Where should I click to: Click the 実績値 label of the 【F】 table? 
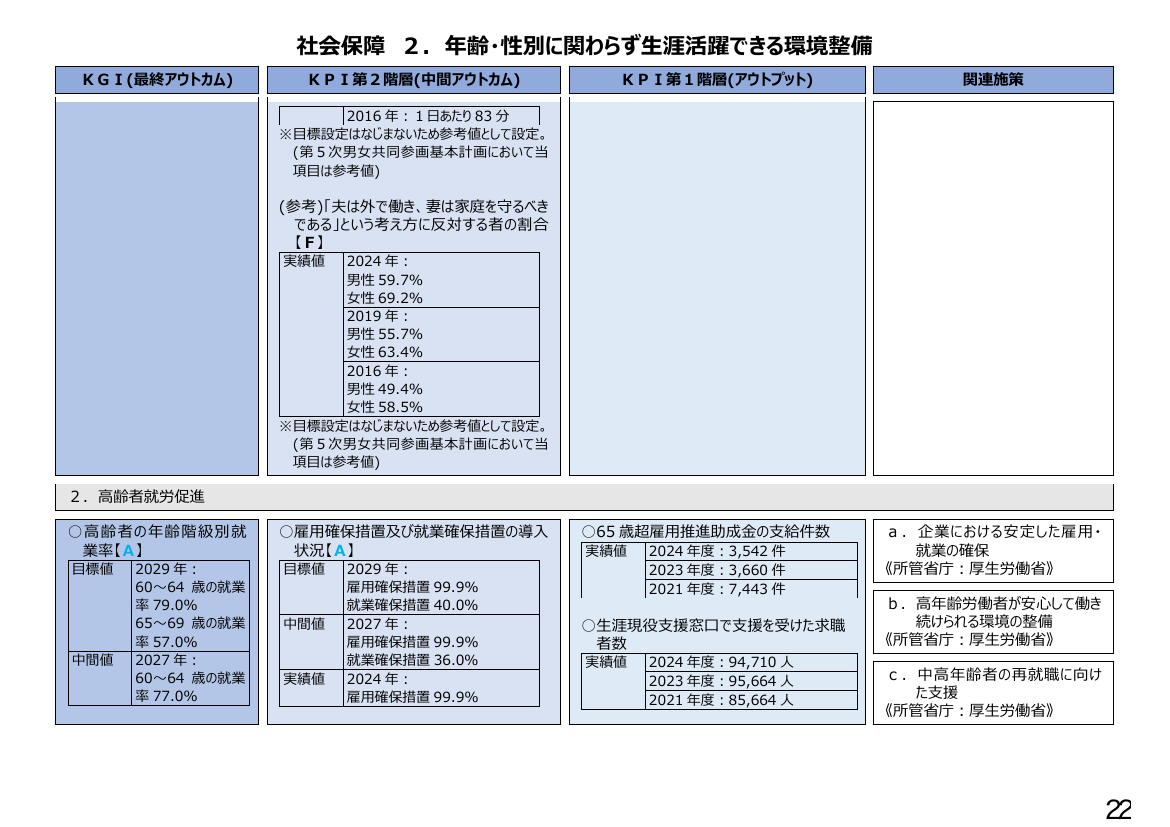pos(304,261)
